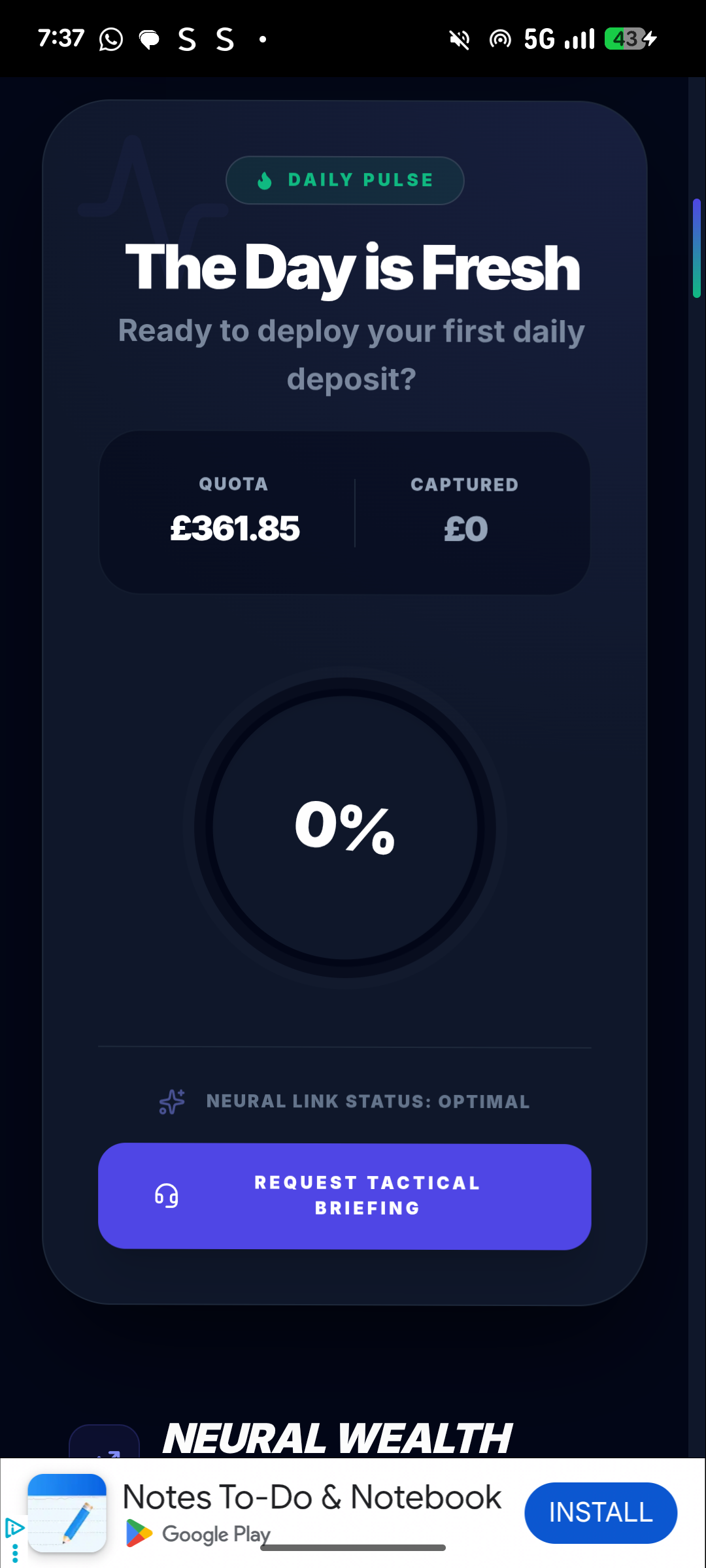Click Request Tactical Briefing button
This screenshot has height=1568, width=706.
pos(345,1196)
